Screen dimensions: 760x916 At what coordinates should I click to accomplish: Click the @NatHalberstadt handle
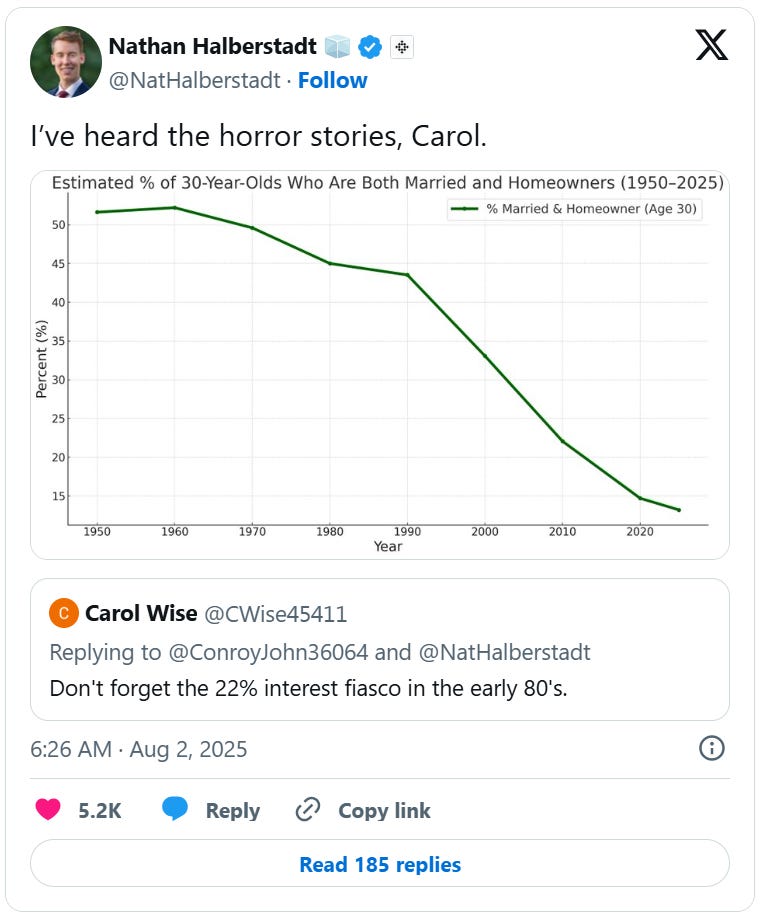pyautogui.click(x=194, y=80)
